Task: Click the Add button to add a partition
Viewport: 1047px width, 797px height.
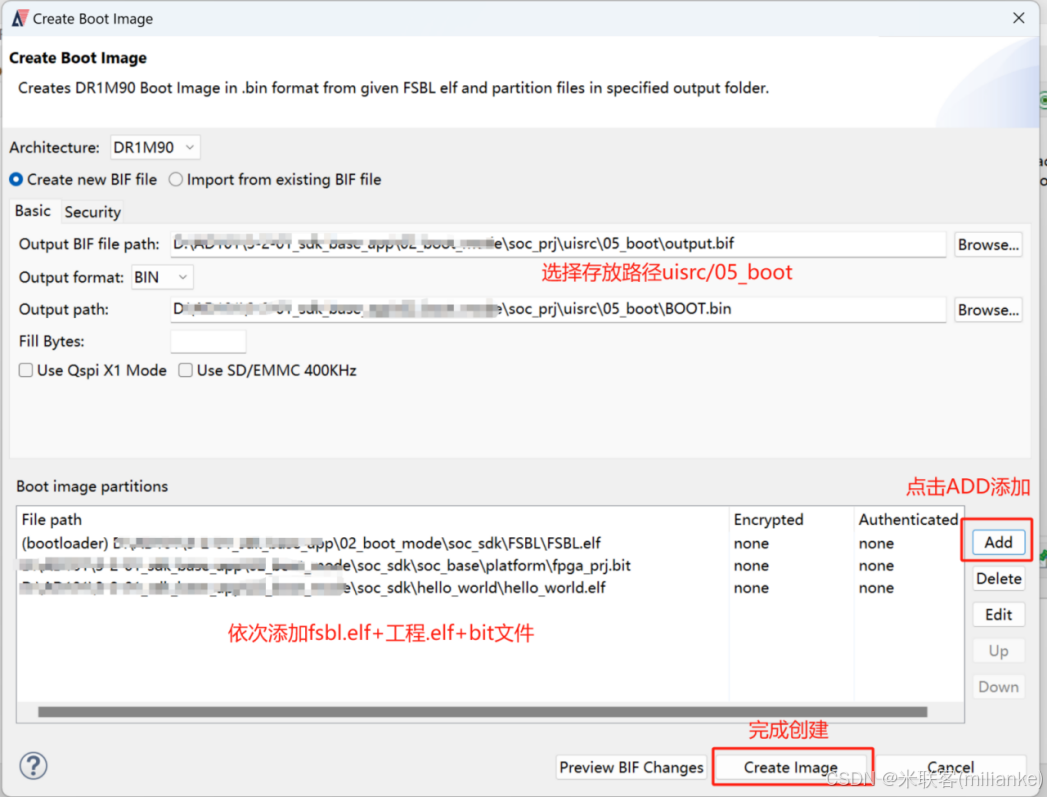Action: point(997,541)
